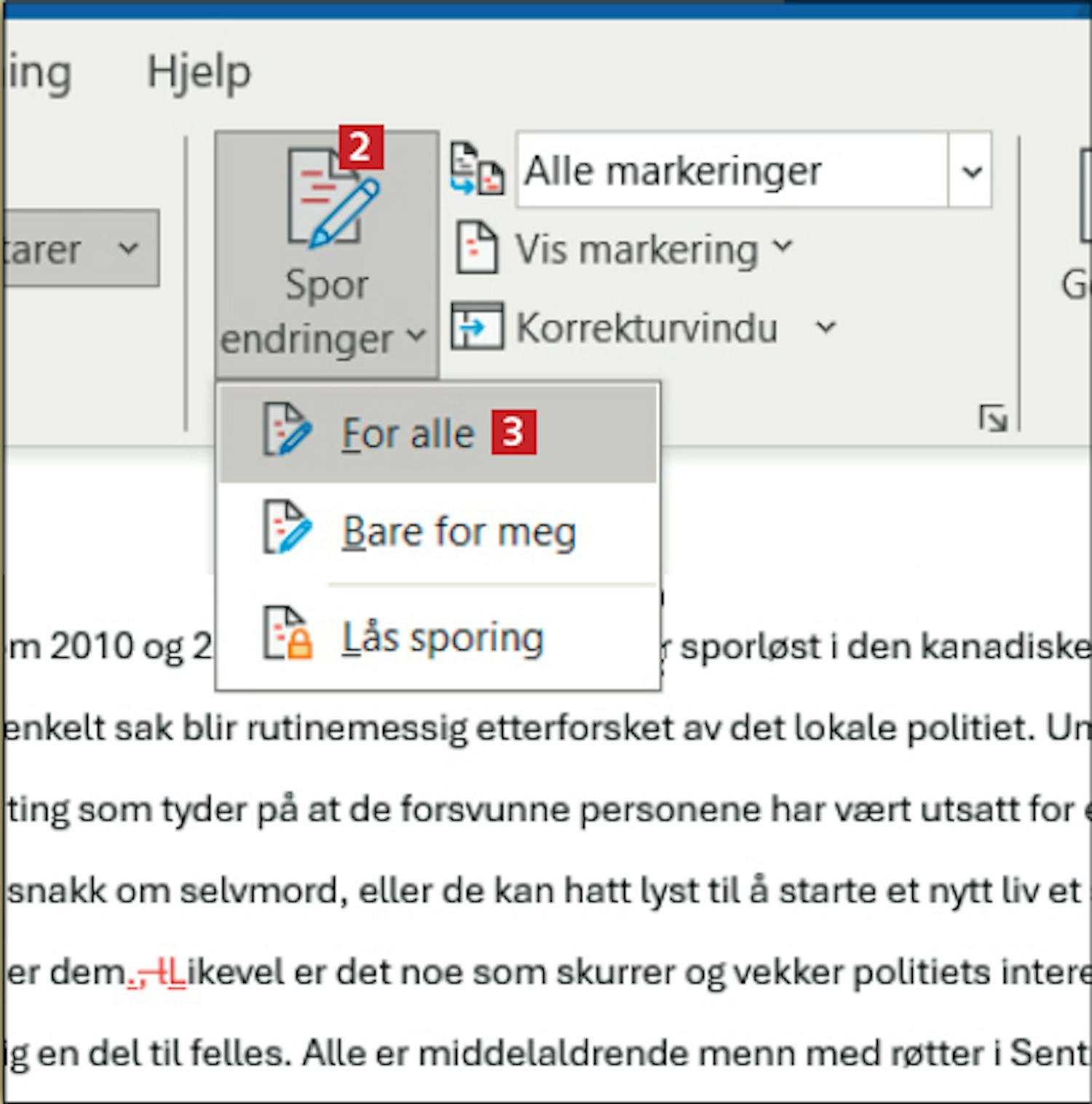Viewport: 1092px width, 1104px height.
Task: Click the Korrekturvindu button label
Action: coord(646,327)
